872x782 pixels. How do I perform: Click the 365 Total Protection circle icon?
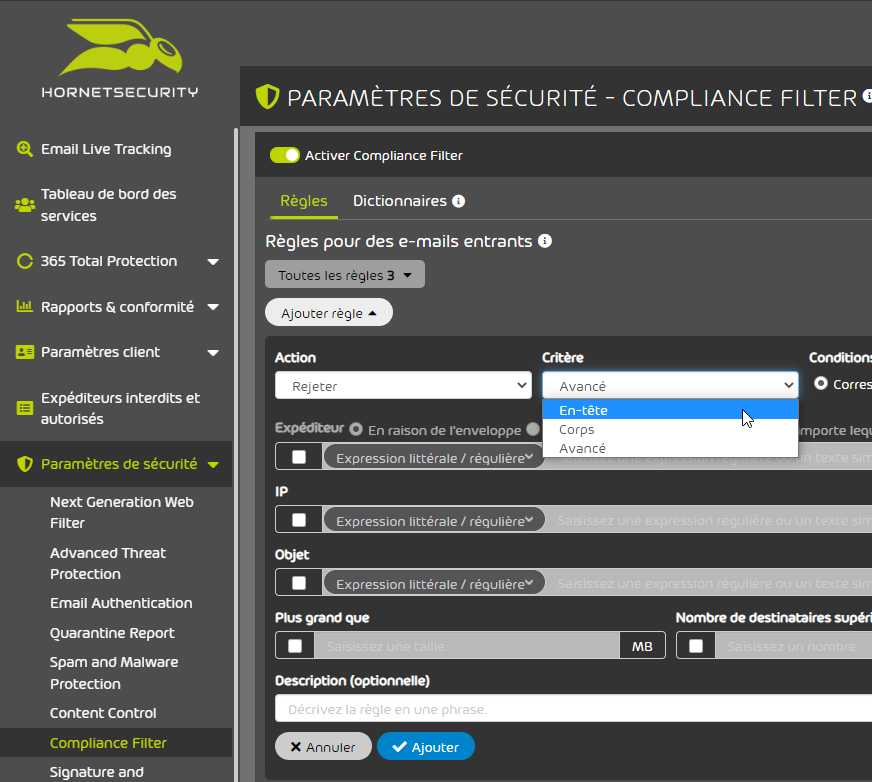[x=24, y=261]
